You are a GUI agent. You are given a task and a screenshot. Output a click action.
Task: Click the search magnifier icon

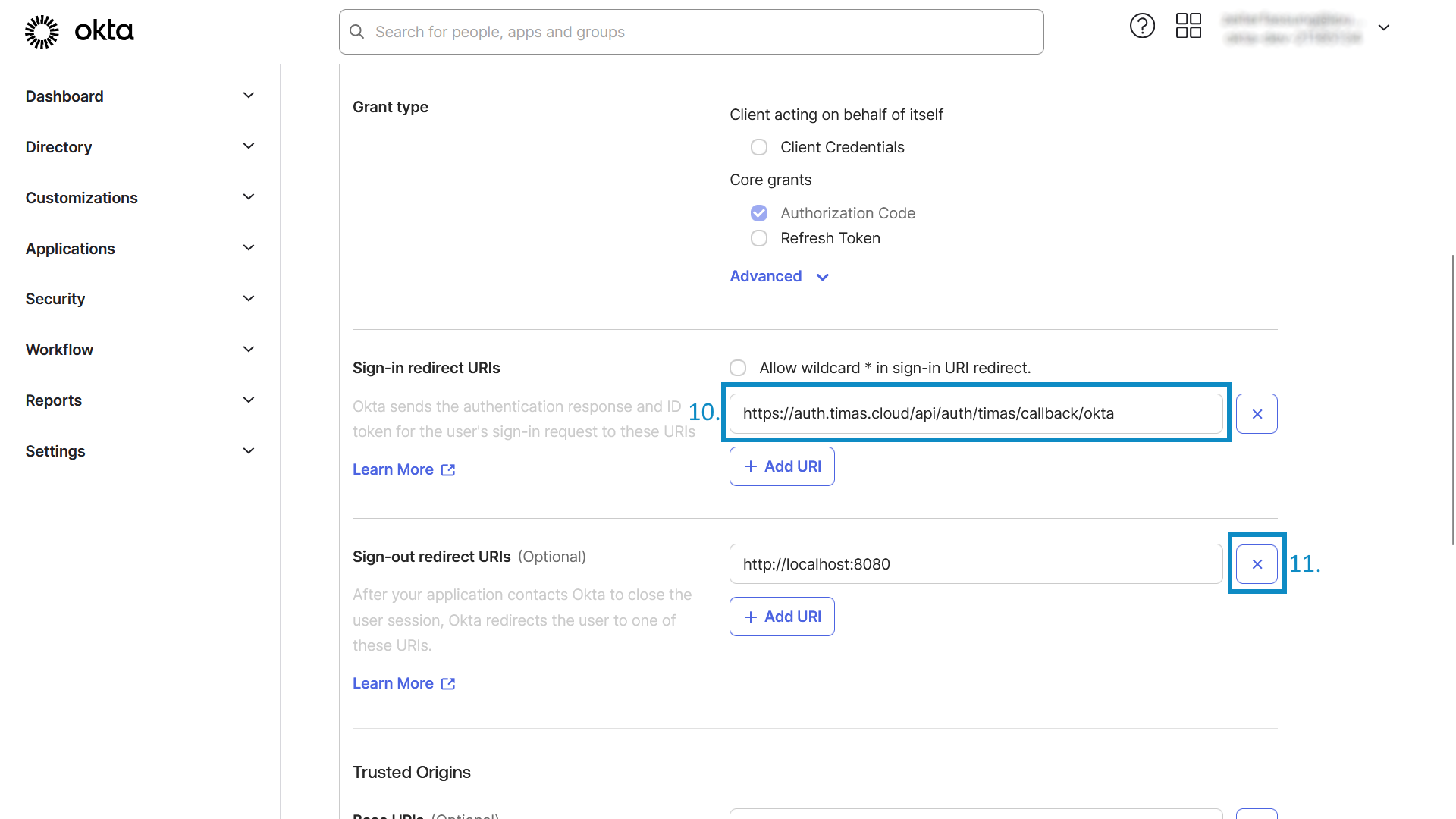[x=356, y=32]
